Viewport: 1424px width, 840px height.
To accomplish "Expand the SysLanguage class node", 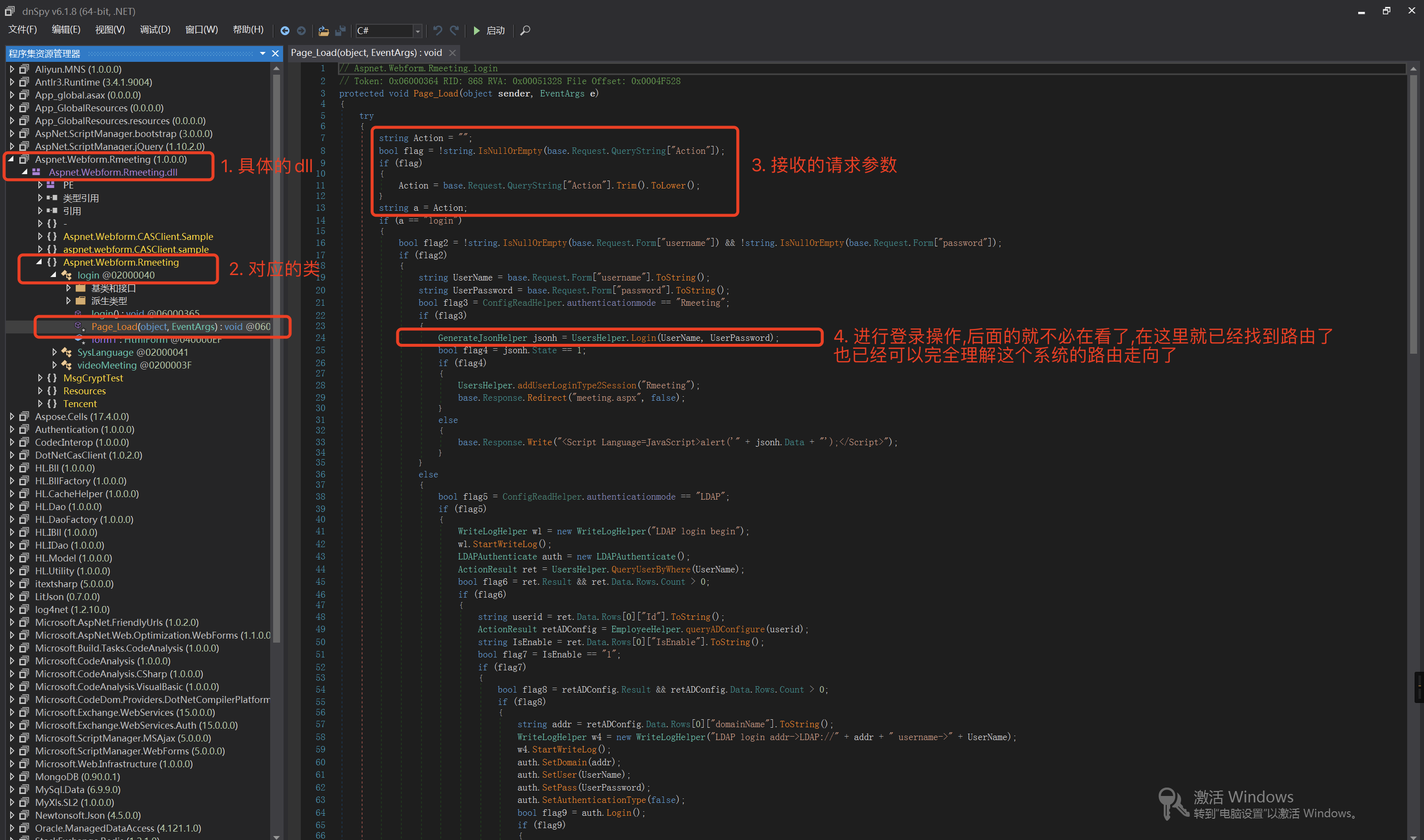I will [54, 352].
